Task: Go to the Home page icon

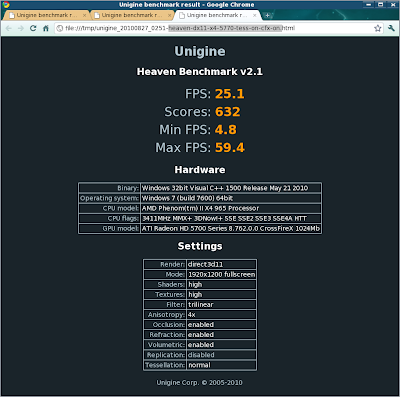Action: (x=46, y=28)
